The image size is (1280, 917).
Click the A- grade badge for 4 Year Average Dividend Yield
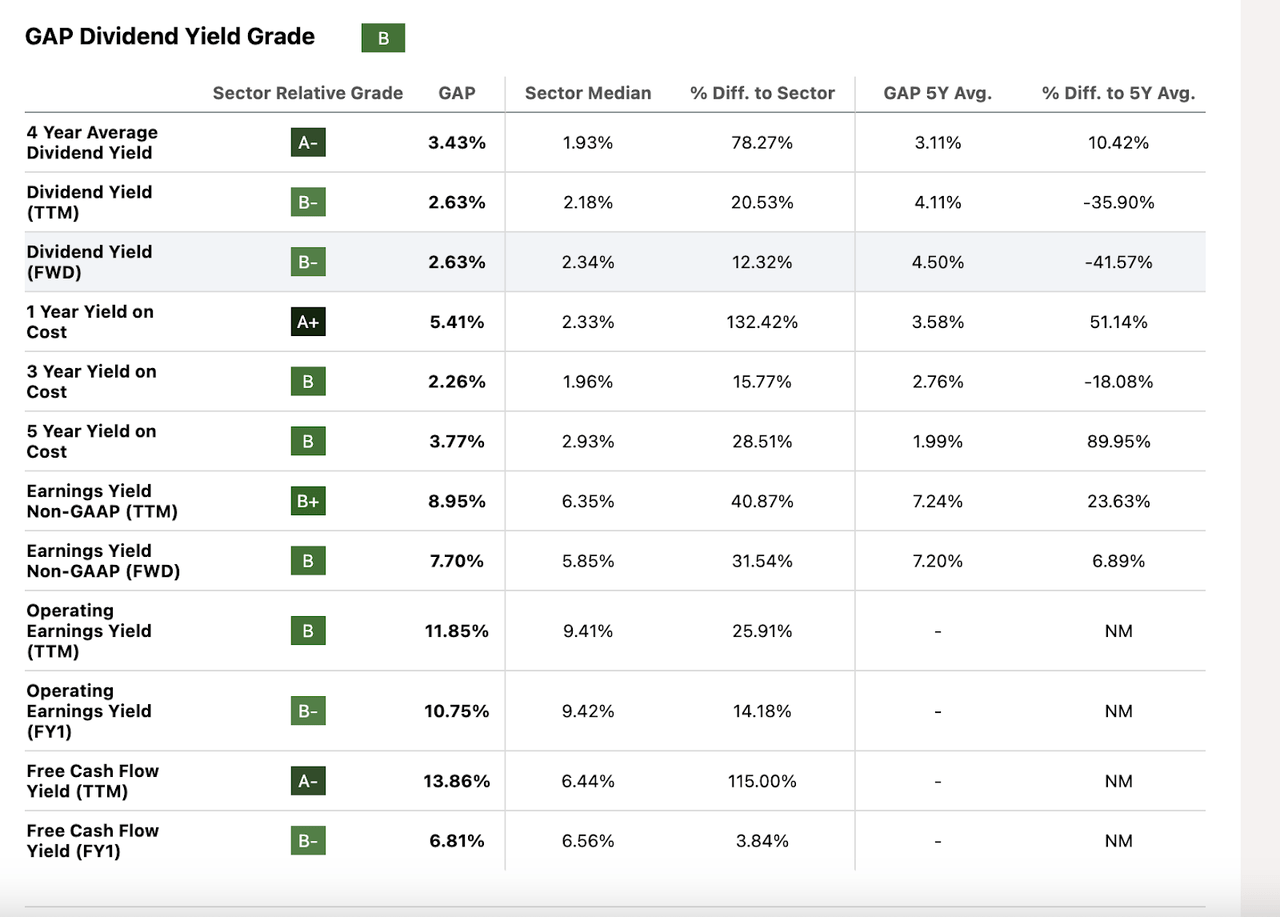click(x=308, y=142)
